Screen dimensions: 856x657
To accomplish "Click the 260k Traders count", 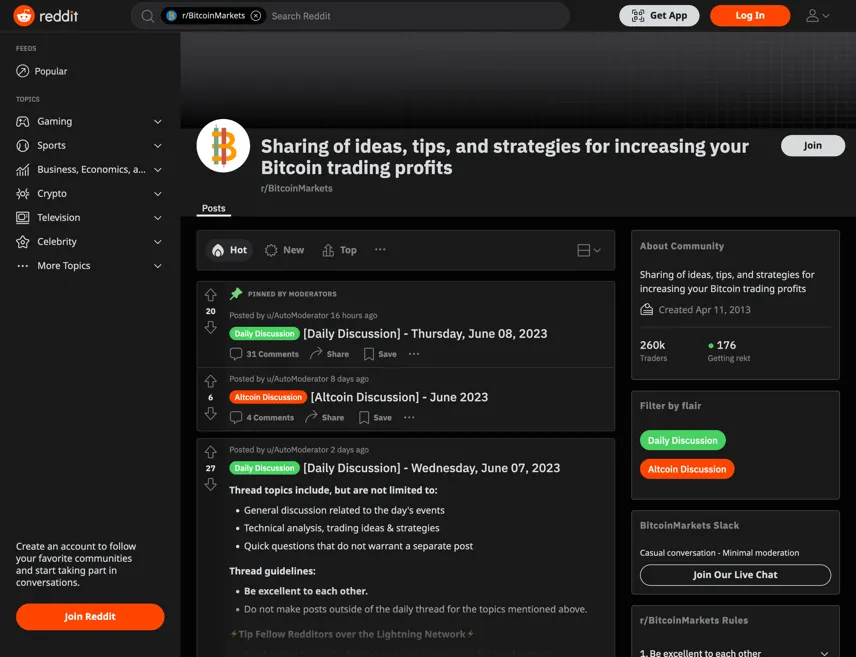I will pyautogui.click(x=653, y=351).
